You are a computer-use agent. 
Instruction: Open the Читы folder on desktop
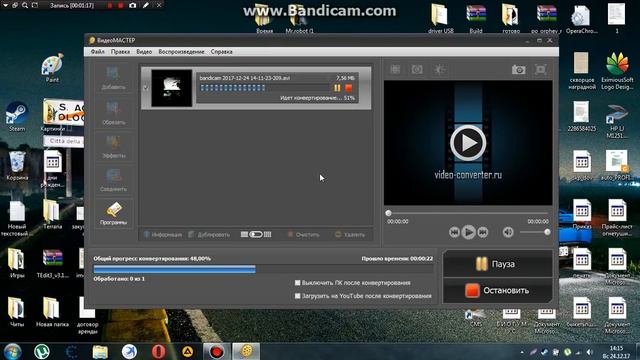click(x=17, y=312)
